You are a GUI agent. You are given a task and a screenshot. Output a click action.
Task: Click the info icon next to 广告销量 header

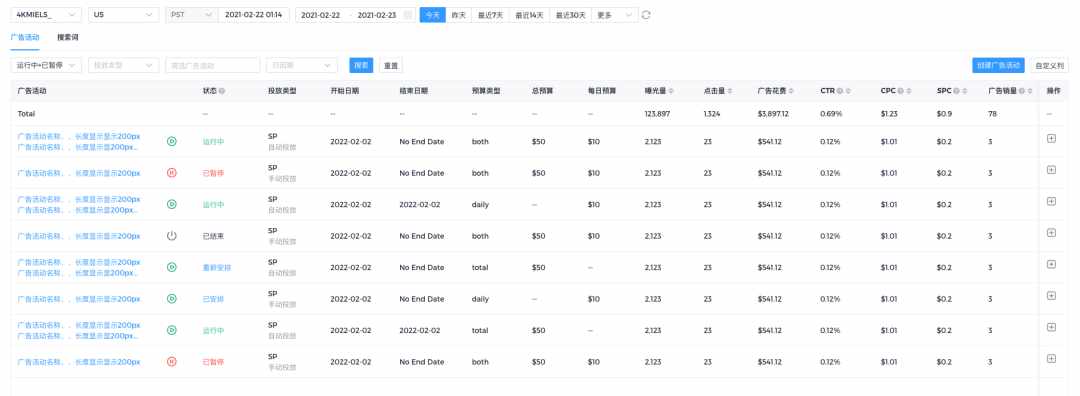[1022, 91]
